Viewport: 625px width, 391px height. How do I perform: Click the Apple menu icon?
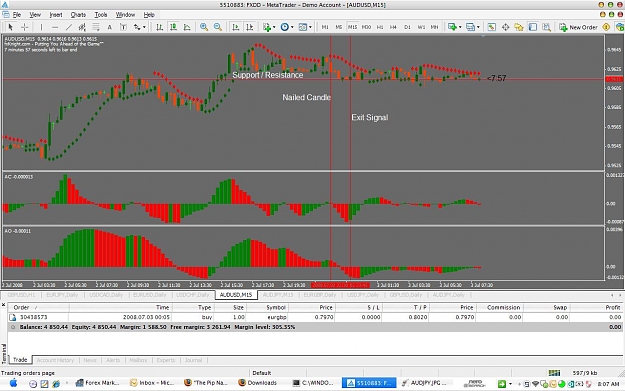click(13, 383)
